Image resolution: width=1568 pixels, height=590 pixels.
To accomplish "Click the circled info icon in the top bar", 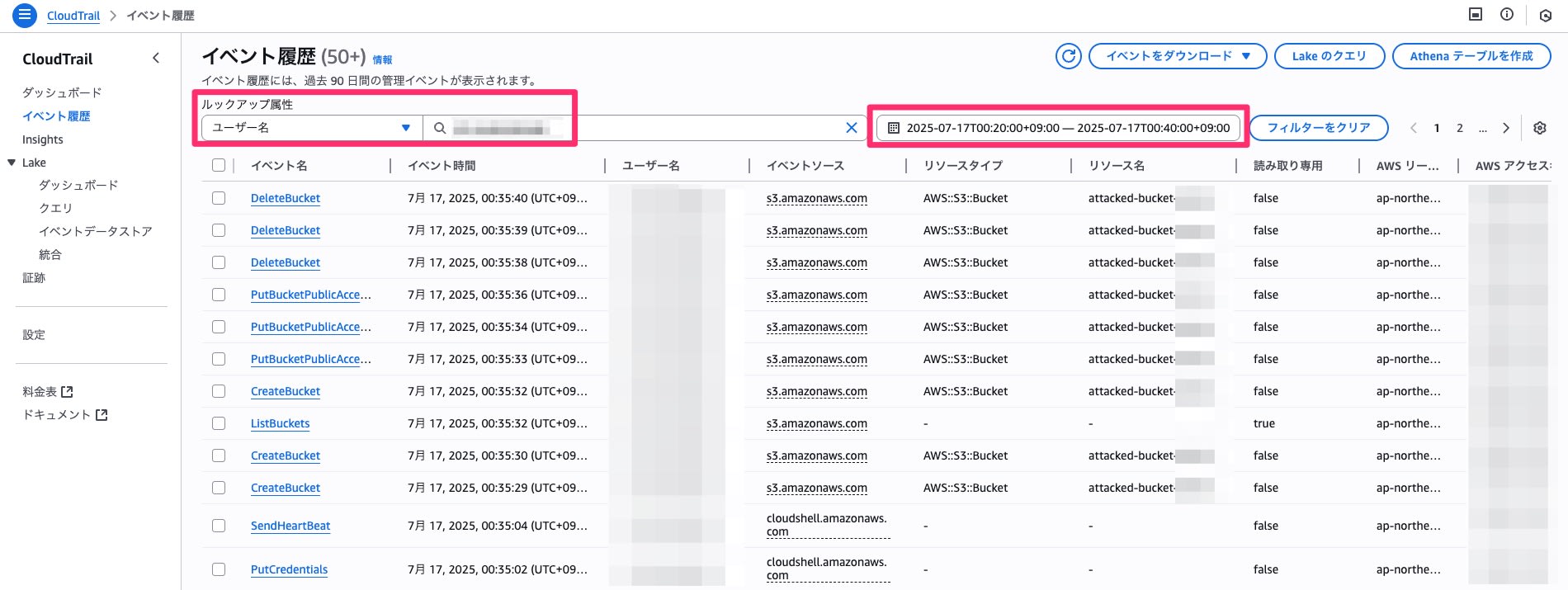I will click(x=1507, y=15).
